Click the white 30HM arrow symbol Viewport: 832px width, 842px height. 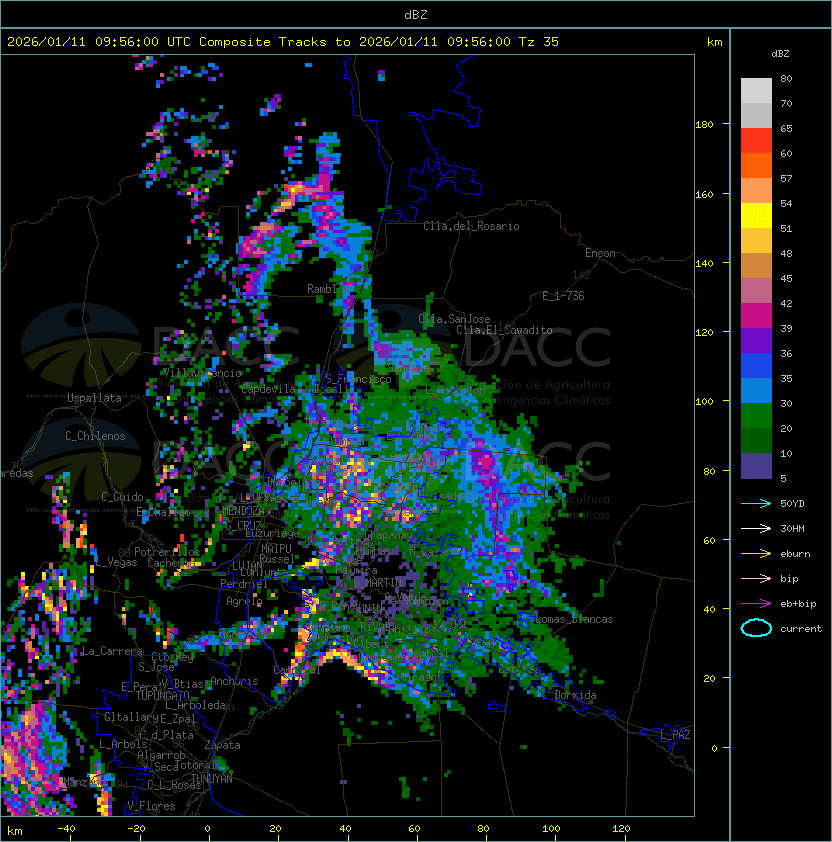(x=756, y=528)
